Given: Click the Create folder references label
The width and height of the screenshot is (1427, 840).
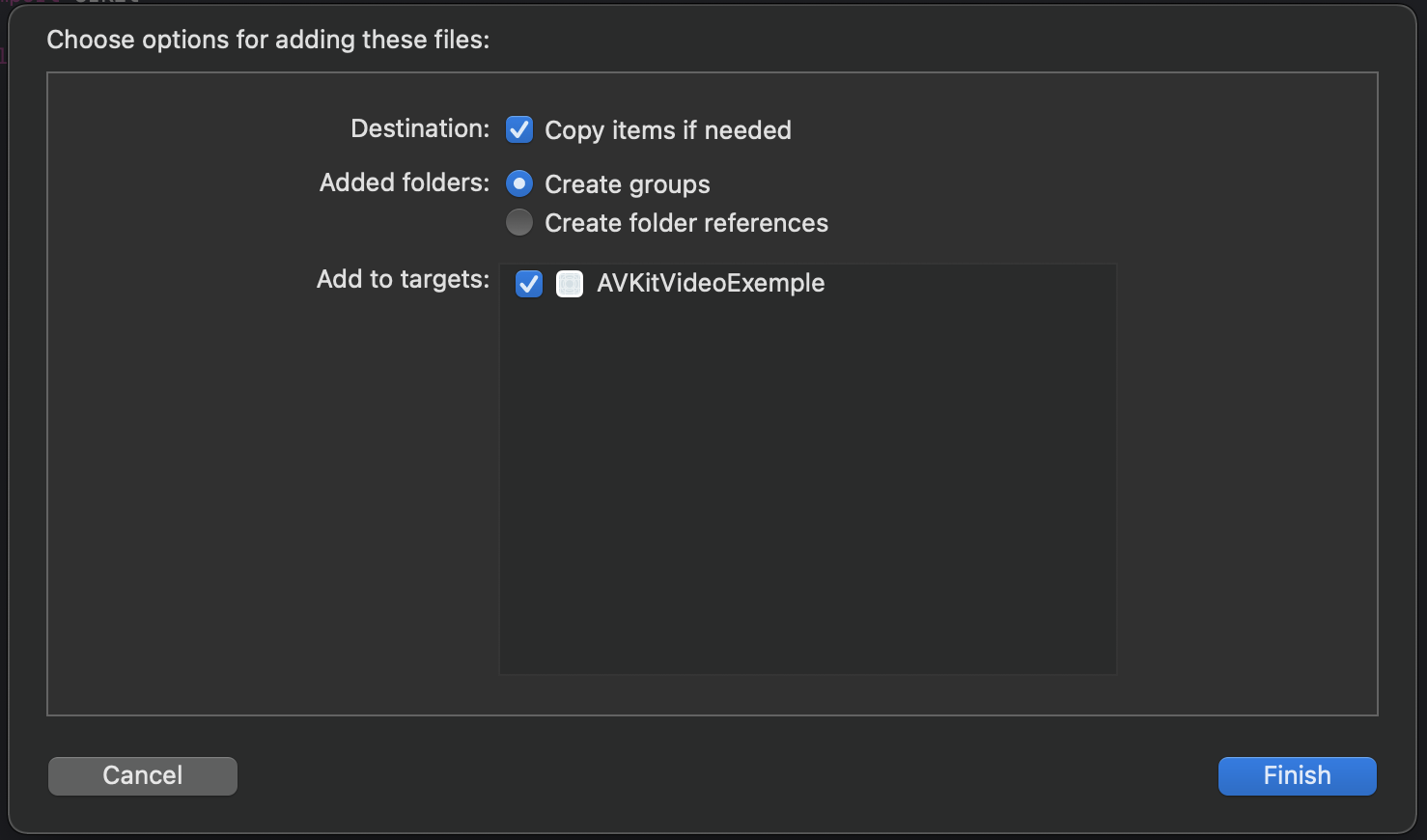Looking at the screenshot, I should click(686, 223).
